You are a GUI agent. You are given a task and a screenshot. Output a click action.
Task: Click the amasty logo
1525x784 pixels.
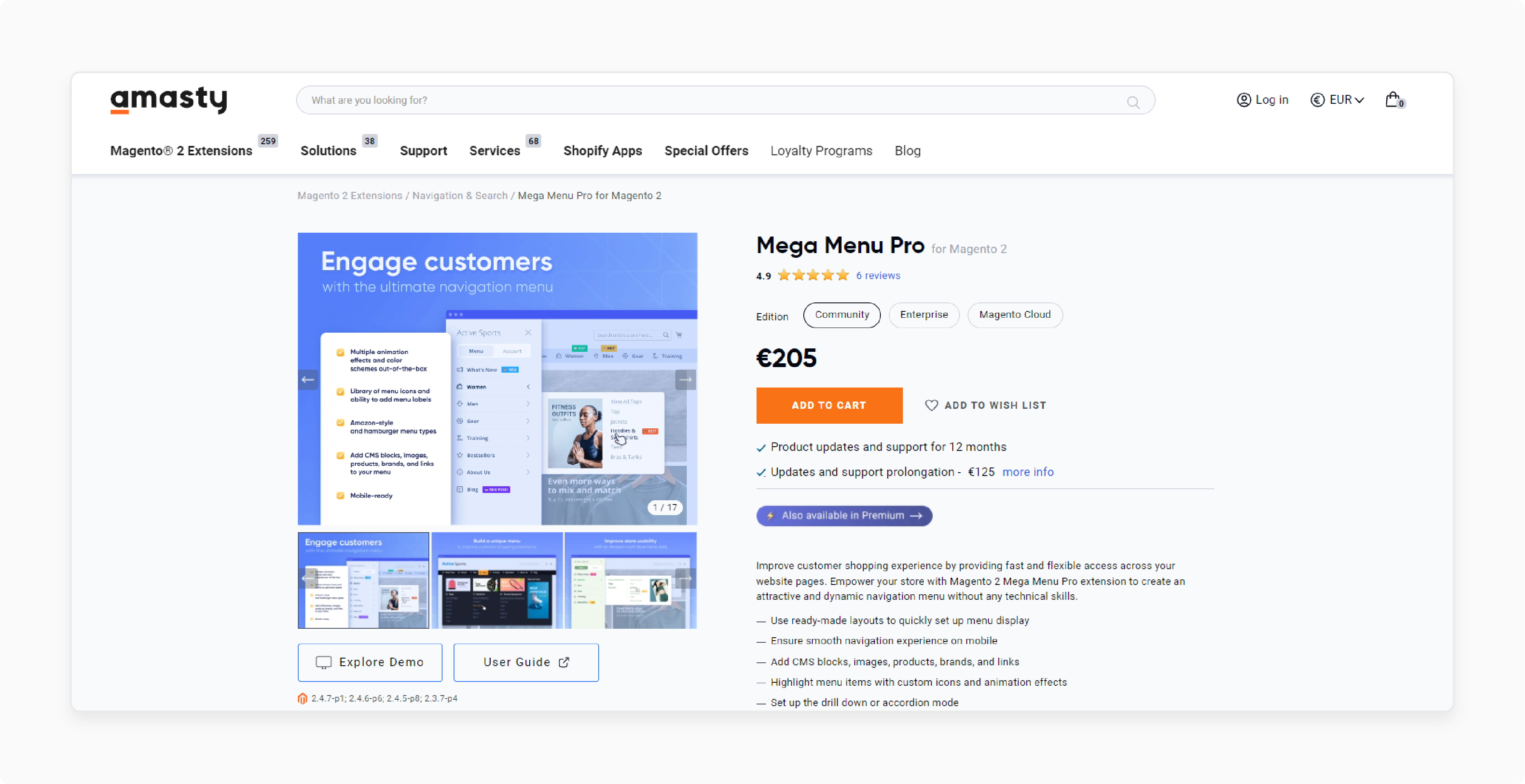169,100
